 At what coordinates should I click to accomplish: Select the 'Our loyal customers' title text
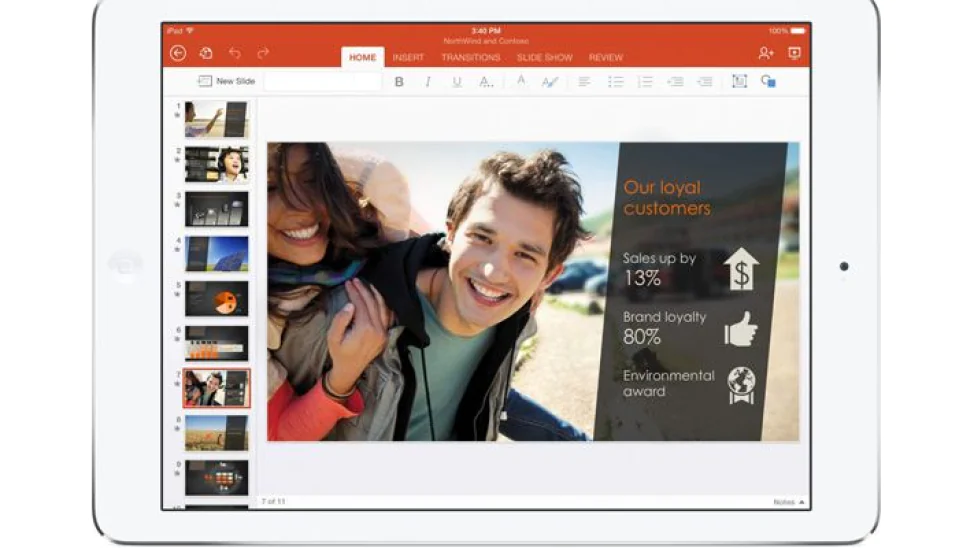pos(667,198)
